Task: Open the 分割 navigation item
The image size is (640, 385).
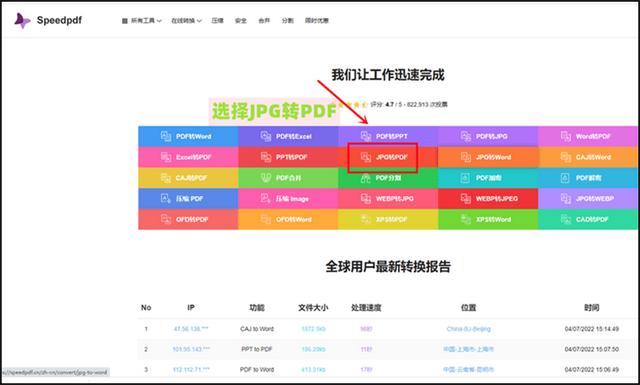Action: (287, 20)
